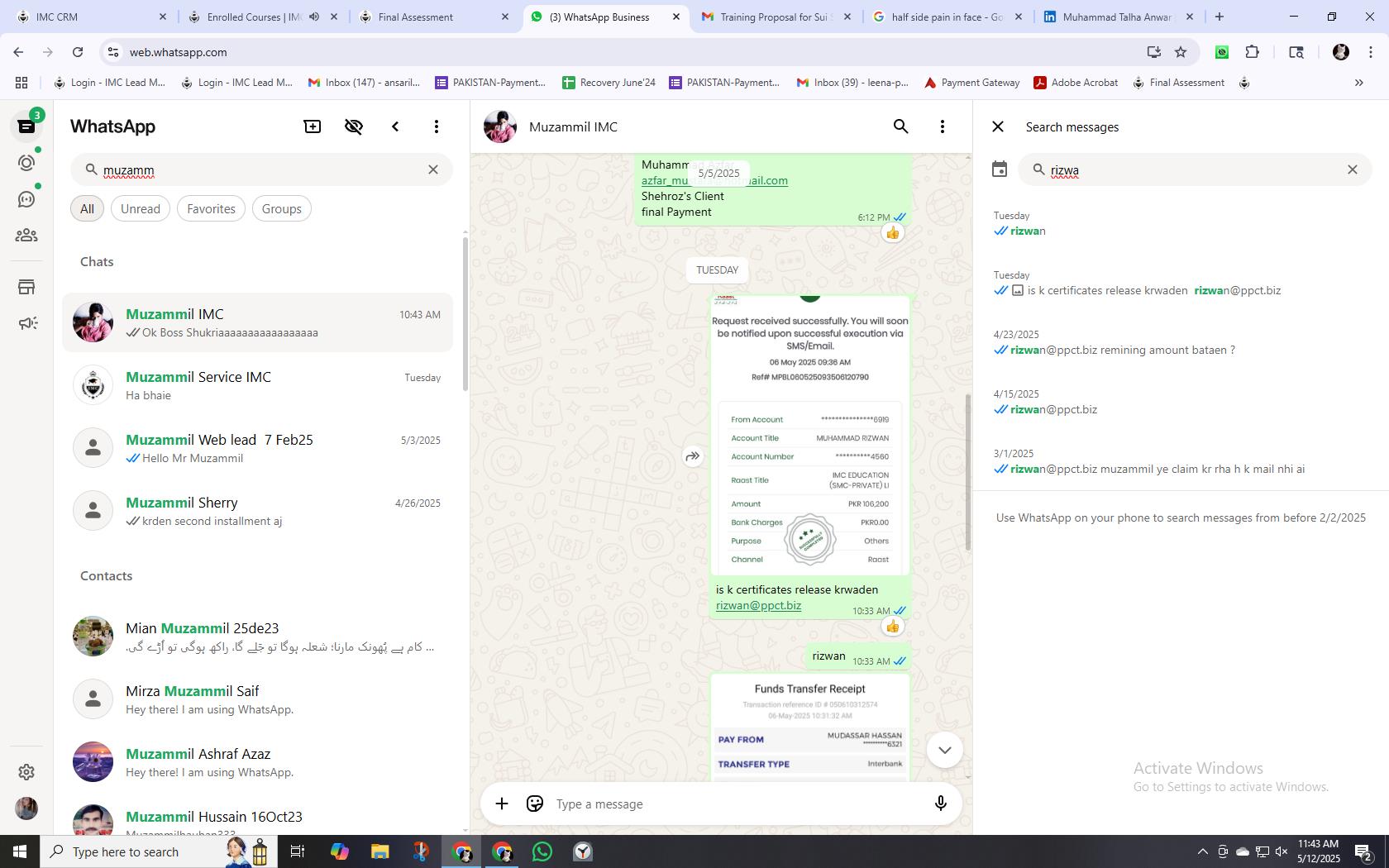Close the Search messages panel

(x=998, y=126)
